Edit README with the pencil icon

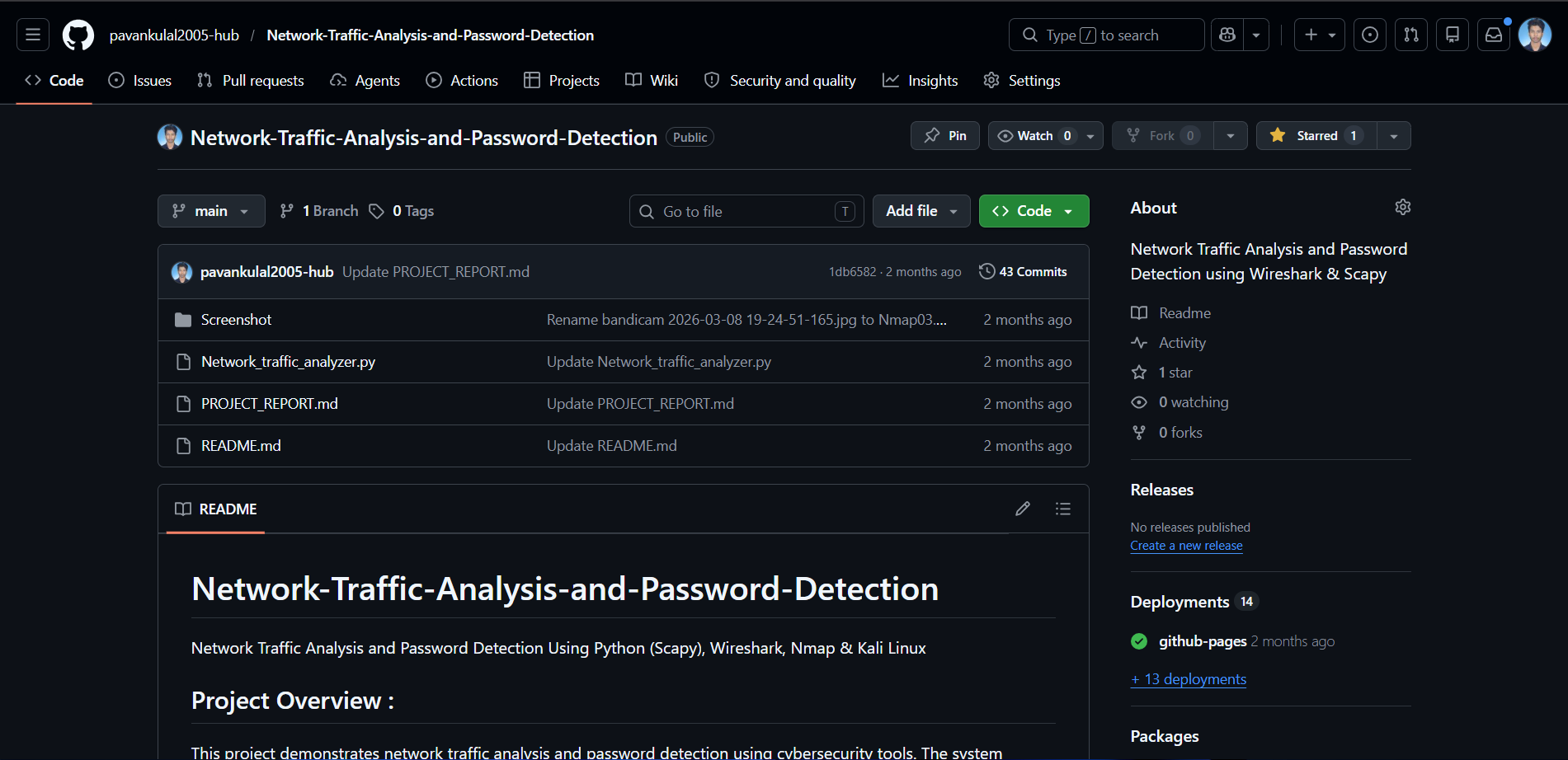[x=1023, y=509]
